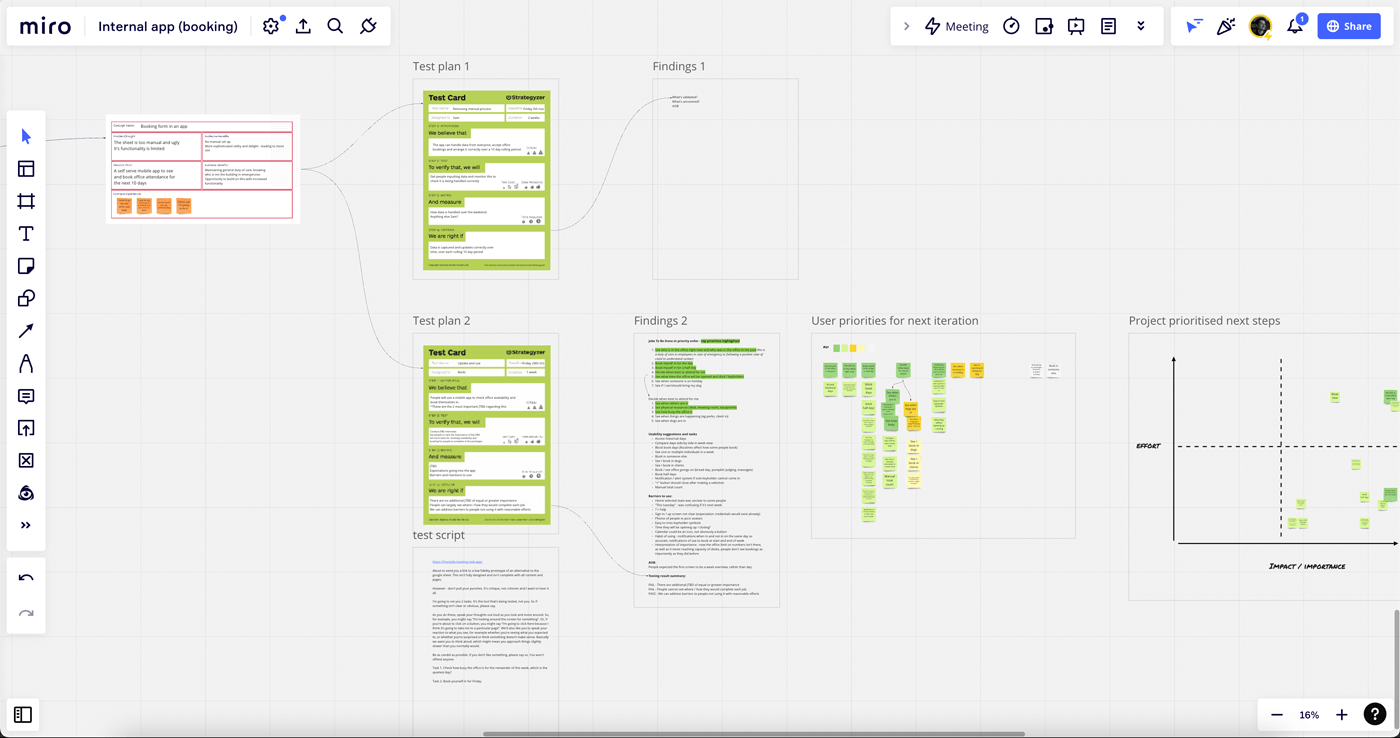Select the connection line arrow tool
Screen dimensions: 1400x738
pyautogui.click(x=26, y=331)
